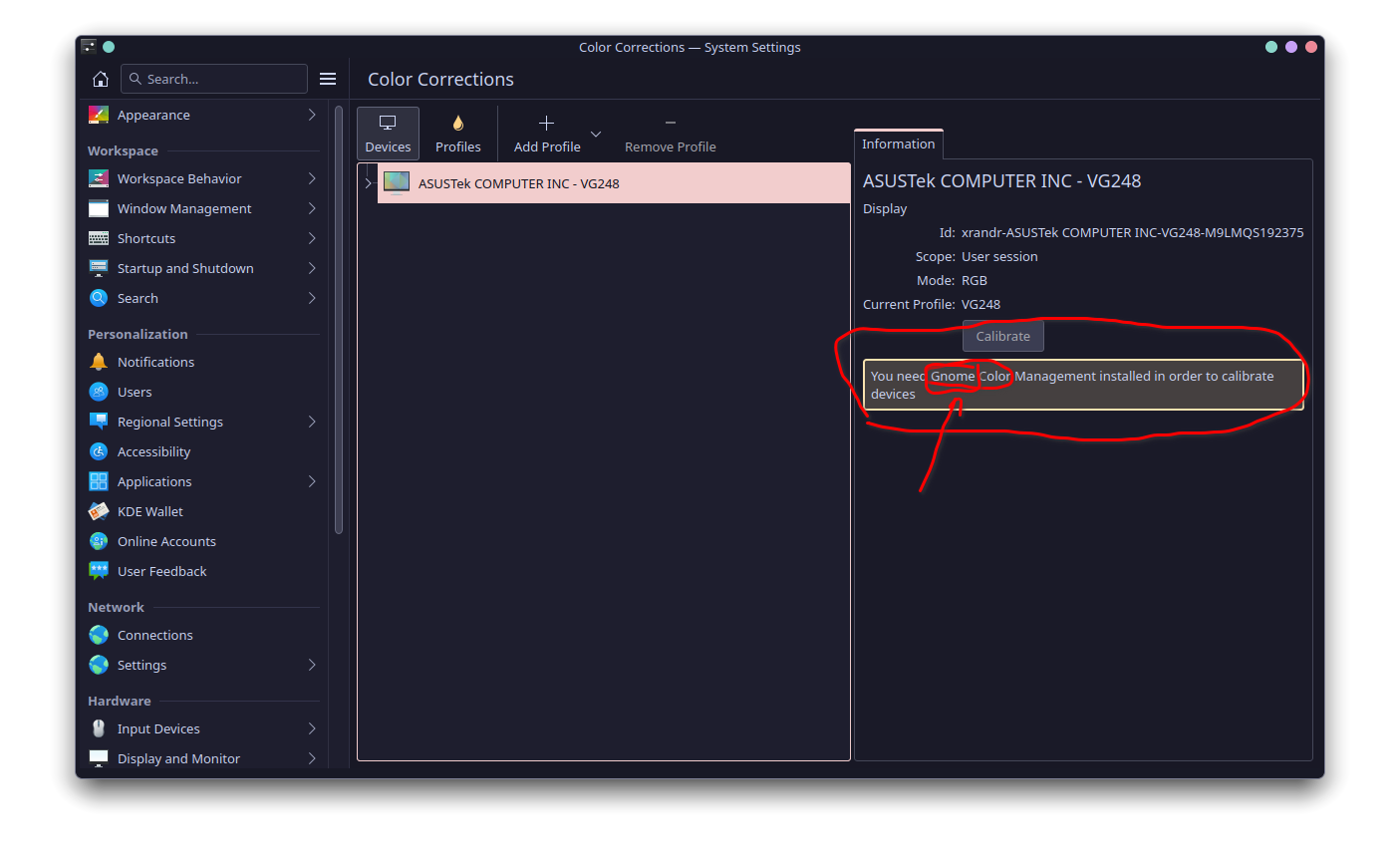The image size is (1400, 864).
Task: Click the Connections globe icon
Action: pyautogui.click(x=99, y=635)
